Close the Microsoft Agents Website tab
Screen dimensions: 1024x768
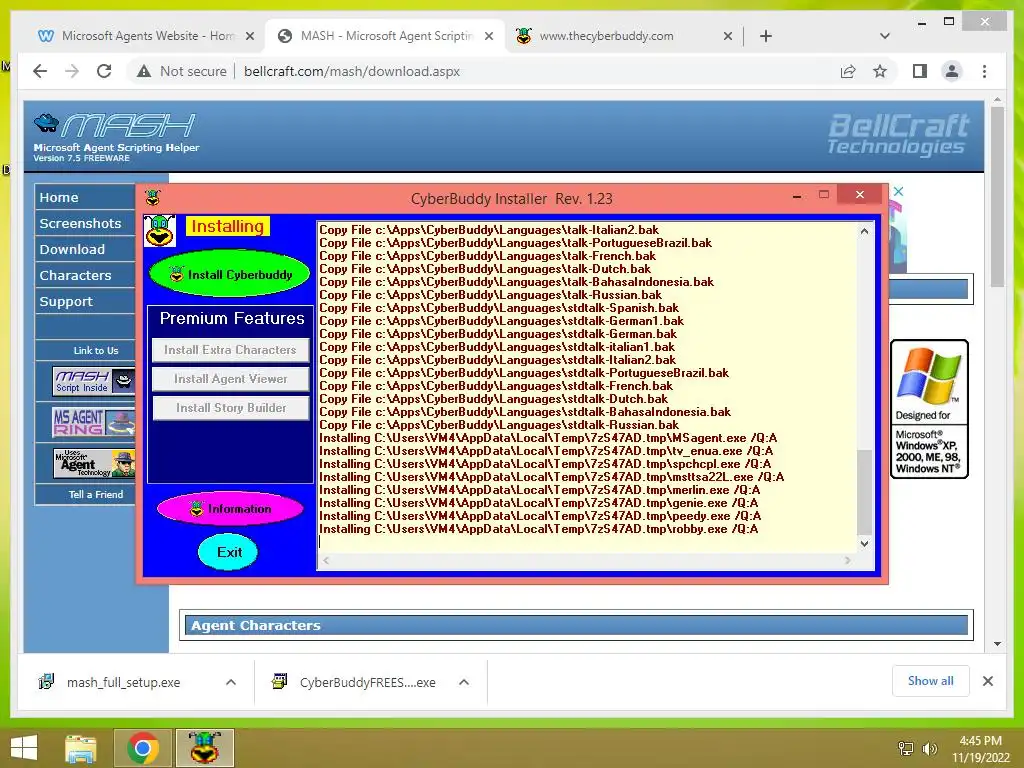[249, 36]
